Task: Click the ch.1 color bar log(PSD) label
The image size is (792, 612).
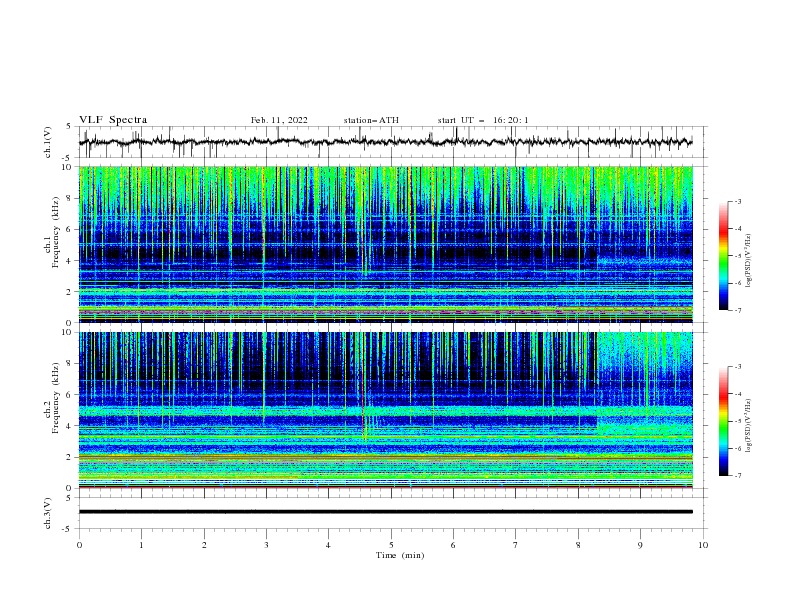Action: [x=749, y=261]
